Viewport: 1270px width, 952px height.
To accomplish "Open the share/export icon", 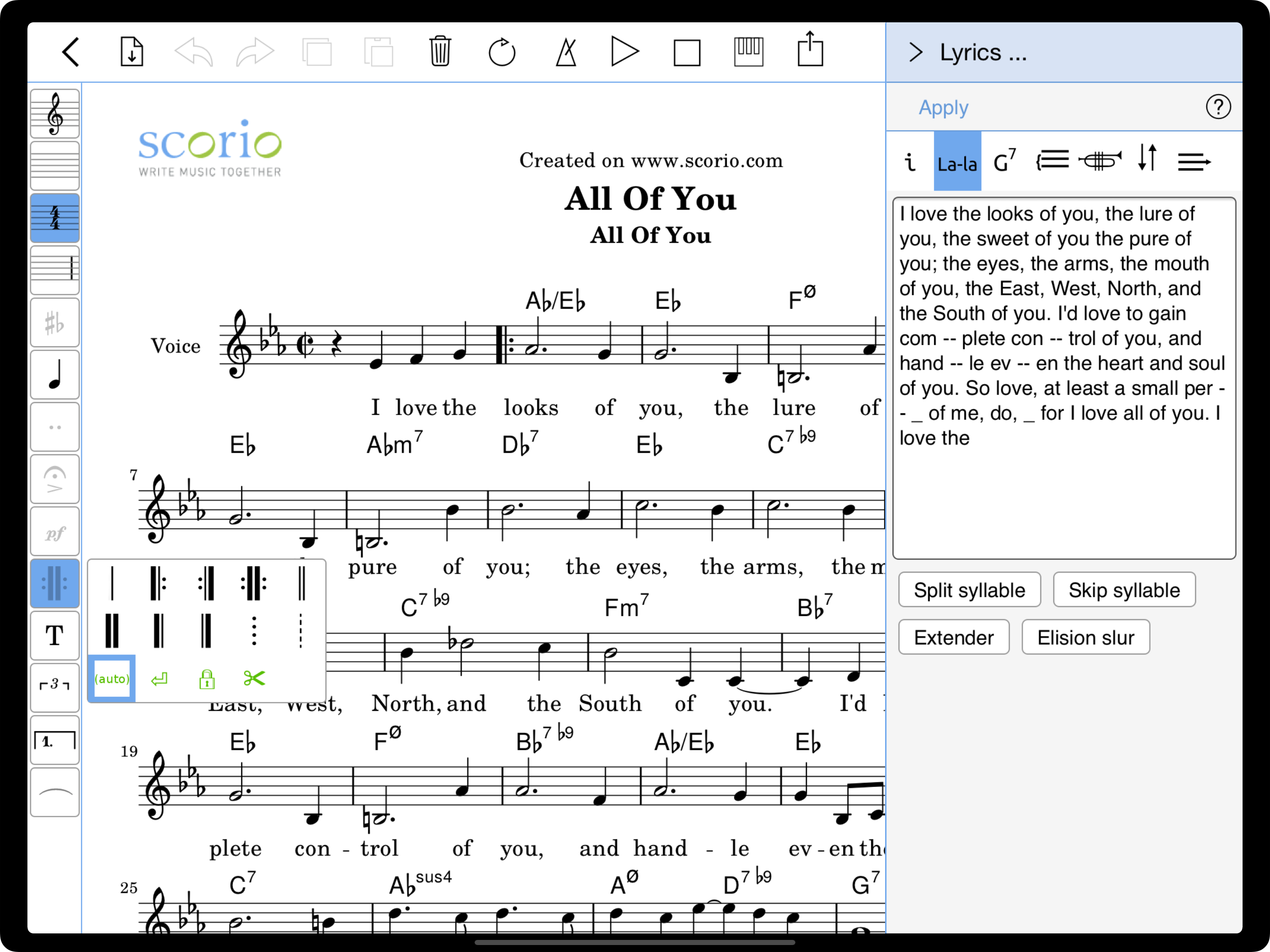I will click(x=810, y=49).
